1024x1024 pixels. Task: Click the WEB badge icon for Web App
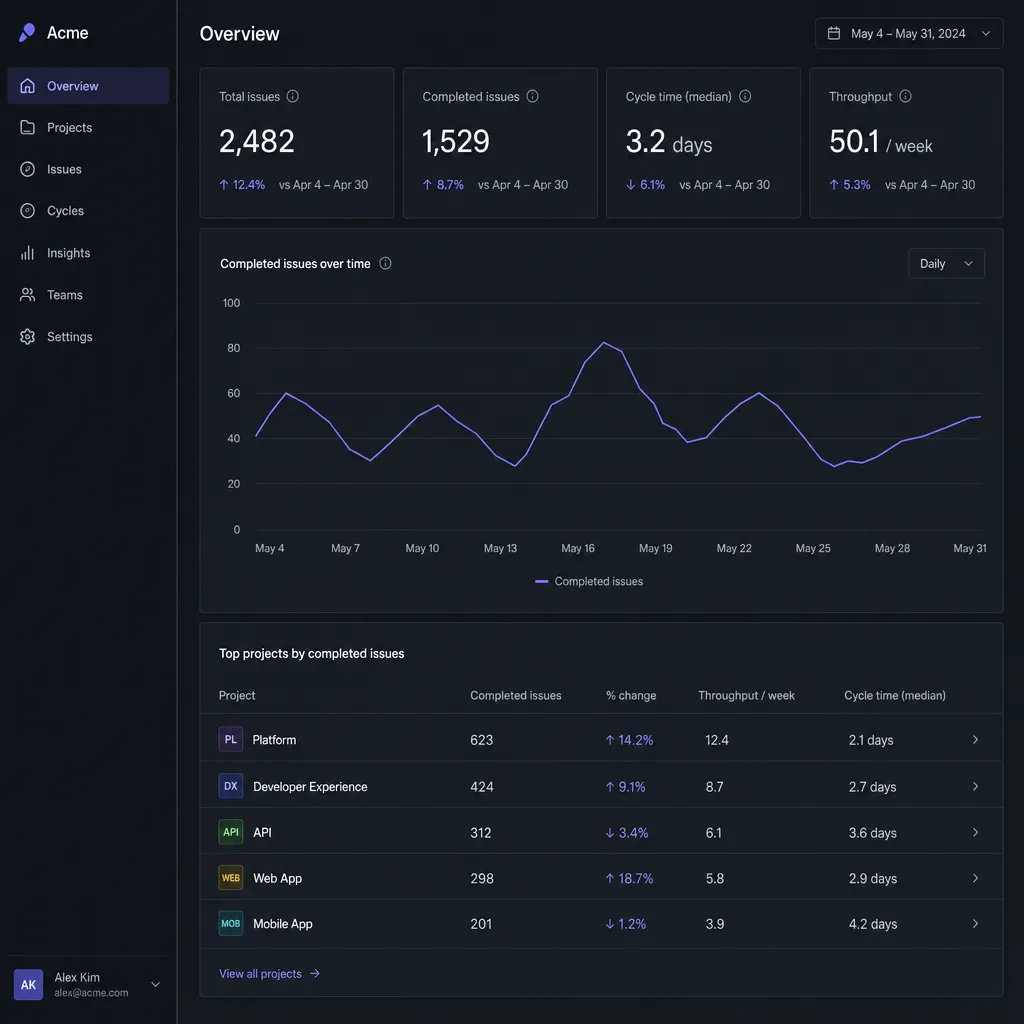pos(231,878)
